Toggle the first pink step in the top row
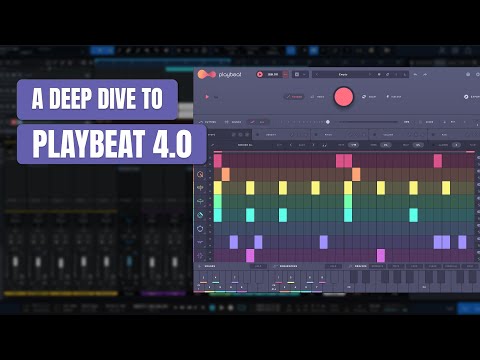Screen dimensions: 480x360 (218, 161)
